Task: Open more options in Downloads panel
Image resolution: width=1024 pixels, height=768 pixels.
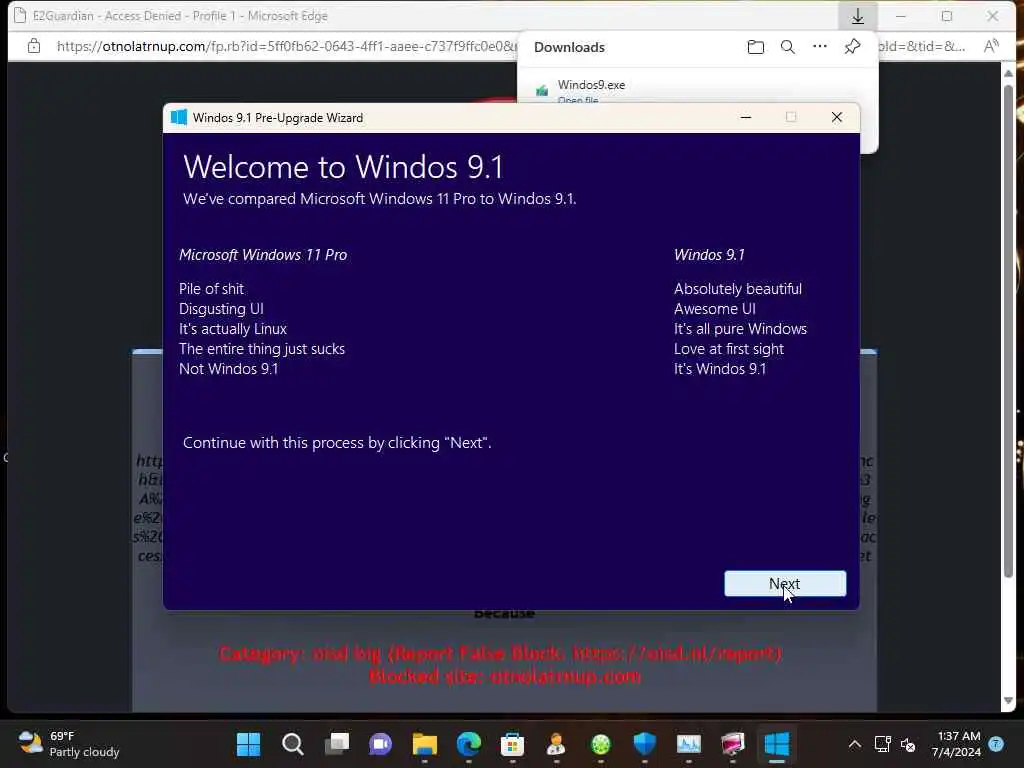Action: (x=820, y=46)
